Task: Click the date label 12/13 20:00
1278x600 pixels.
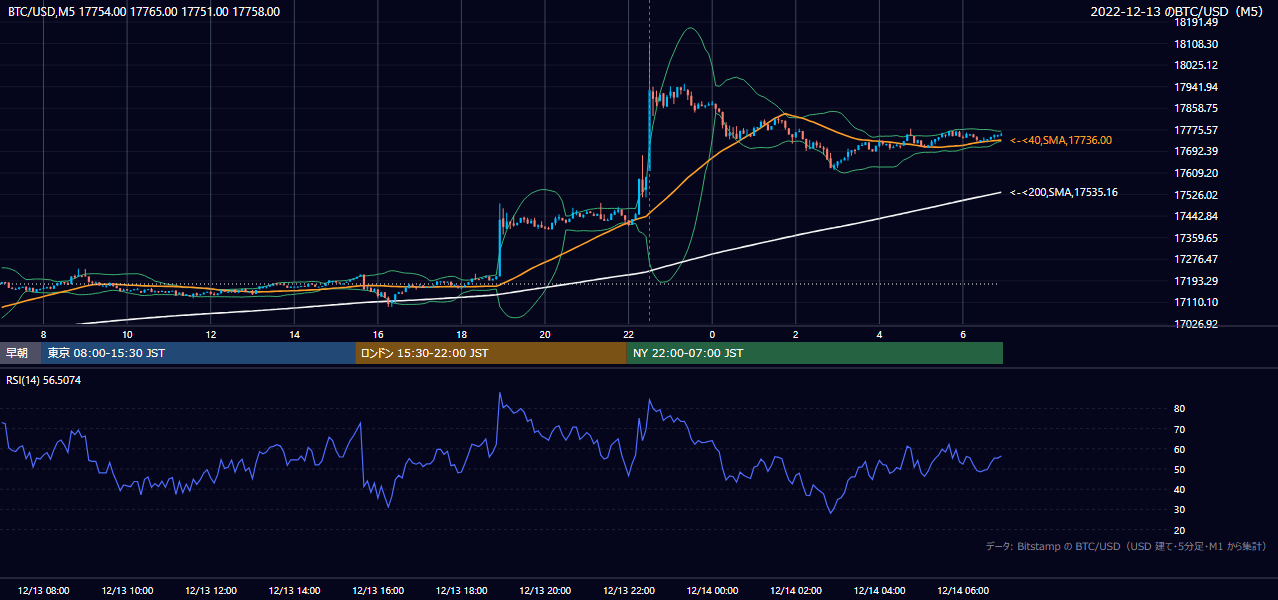Action: [545, 591]
